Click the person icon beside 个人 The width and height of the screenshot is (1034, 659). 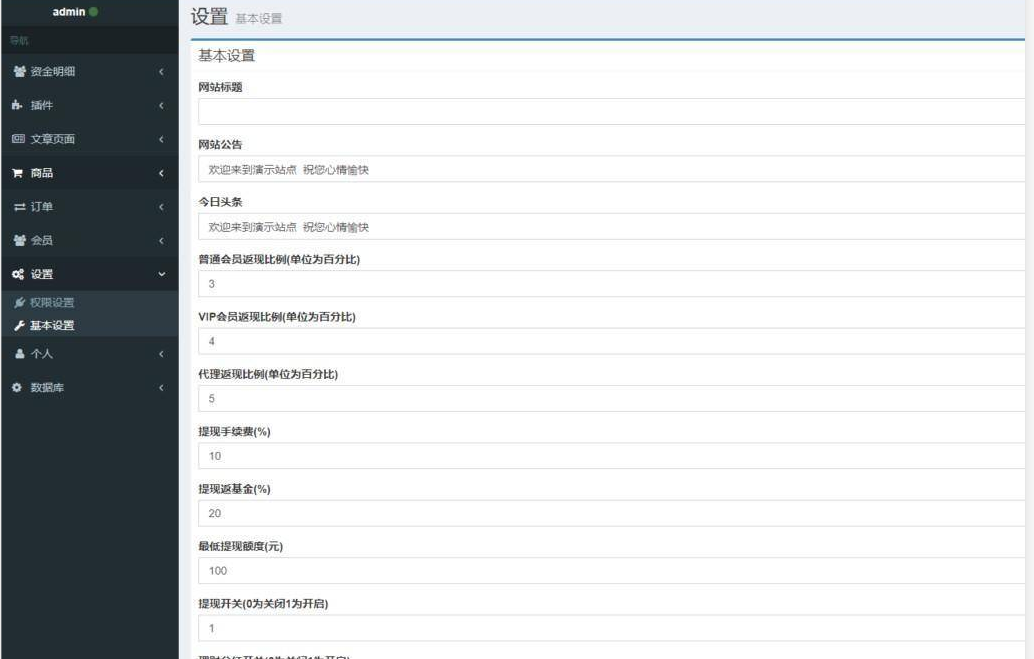[17, 353]
